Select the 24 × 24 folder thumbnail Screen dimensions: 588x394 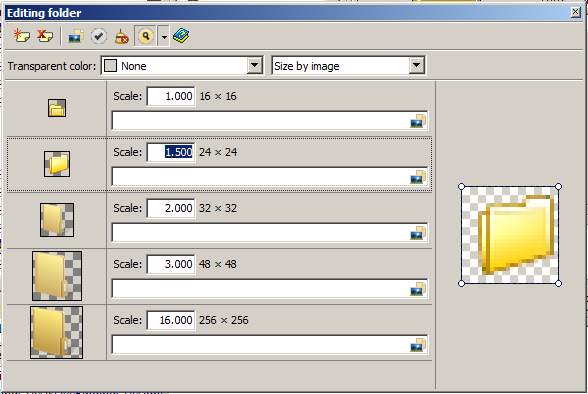pos(57,164)
